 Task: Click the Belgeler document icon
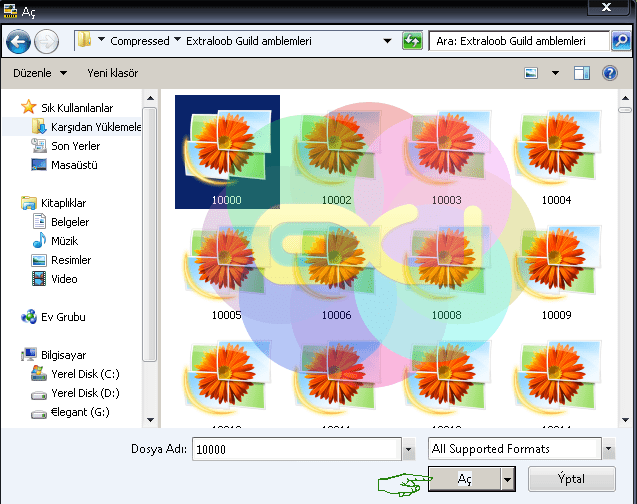coord(39,221)
